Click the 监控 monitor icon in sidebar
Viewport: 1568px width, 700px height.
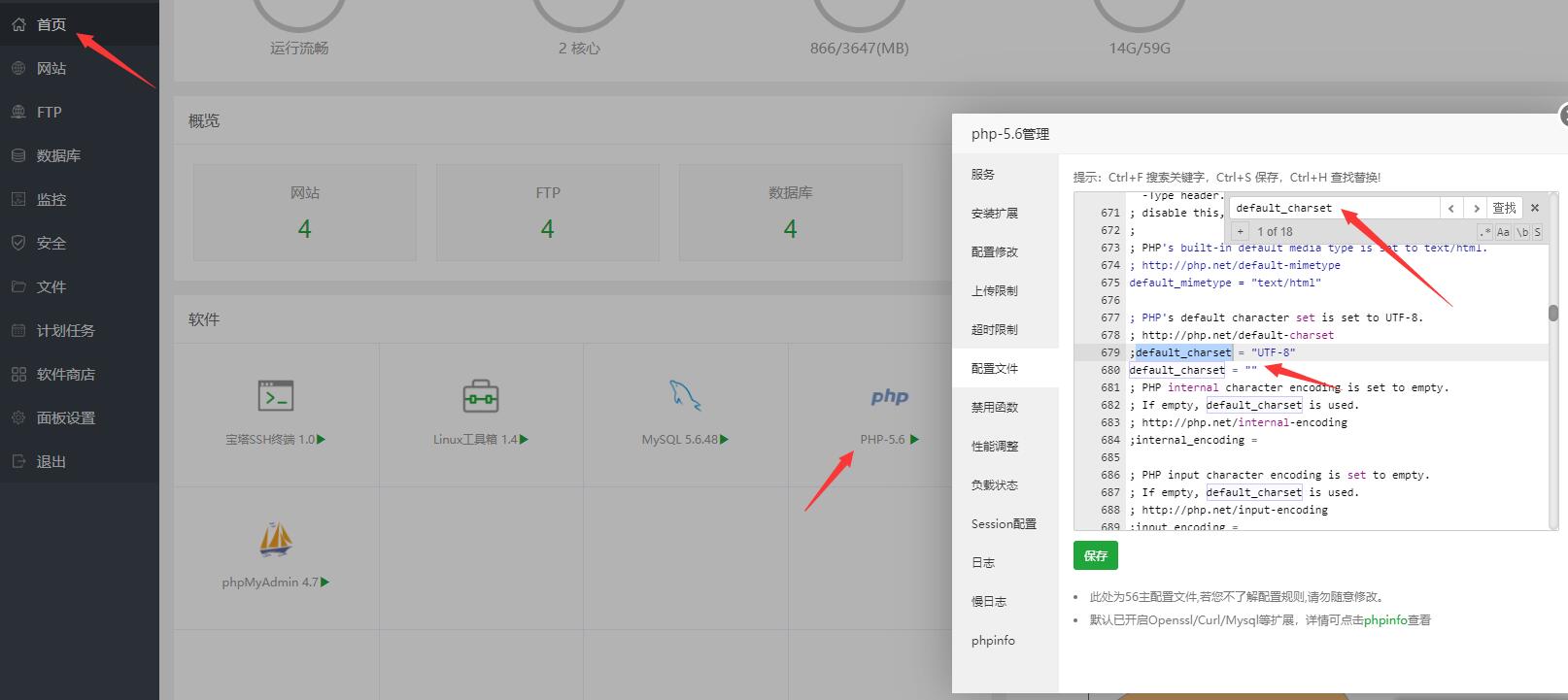(18, 199)
